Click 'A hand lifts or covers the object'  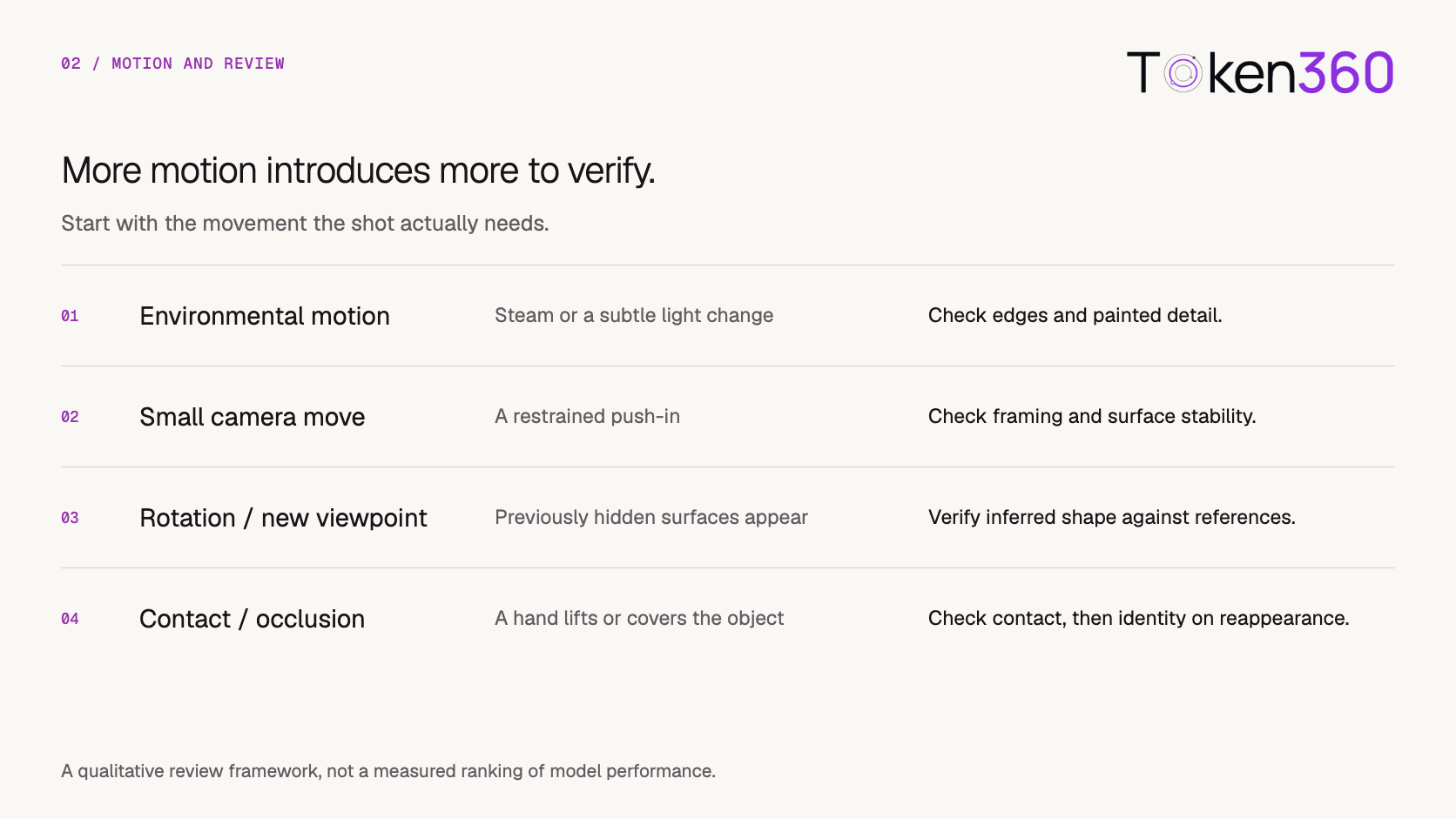pyautogui.click(x=639, y=618)
